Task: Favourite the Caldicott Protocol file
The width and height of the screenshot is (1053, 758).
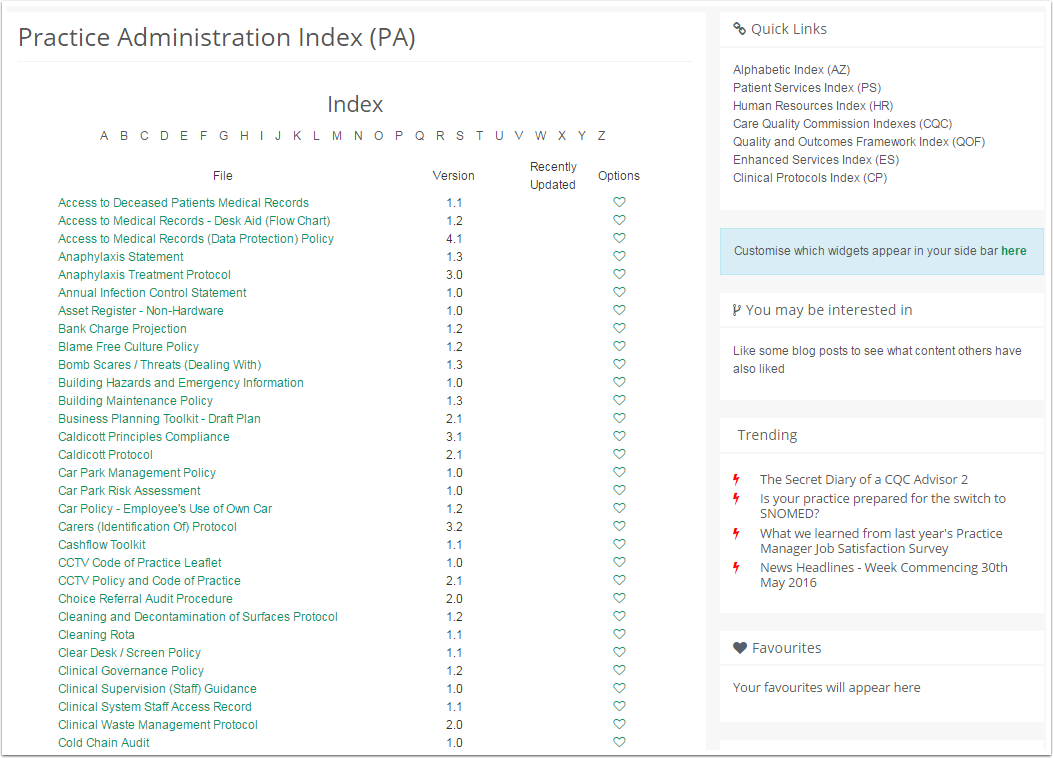Action: point(619,455)
